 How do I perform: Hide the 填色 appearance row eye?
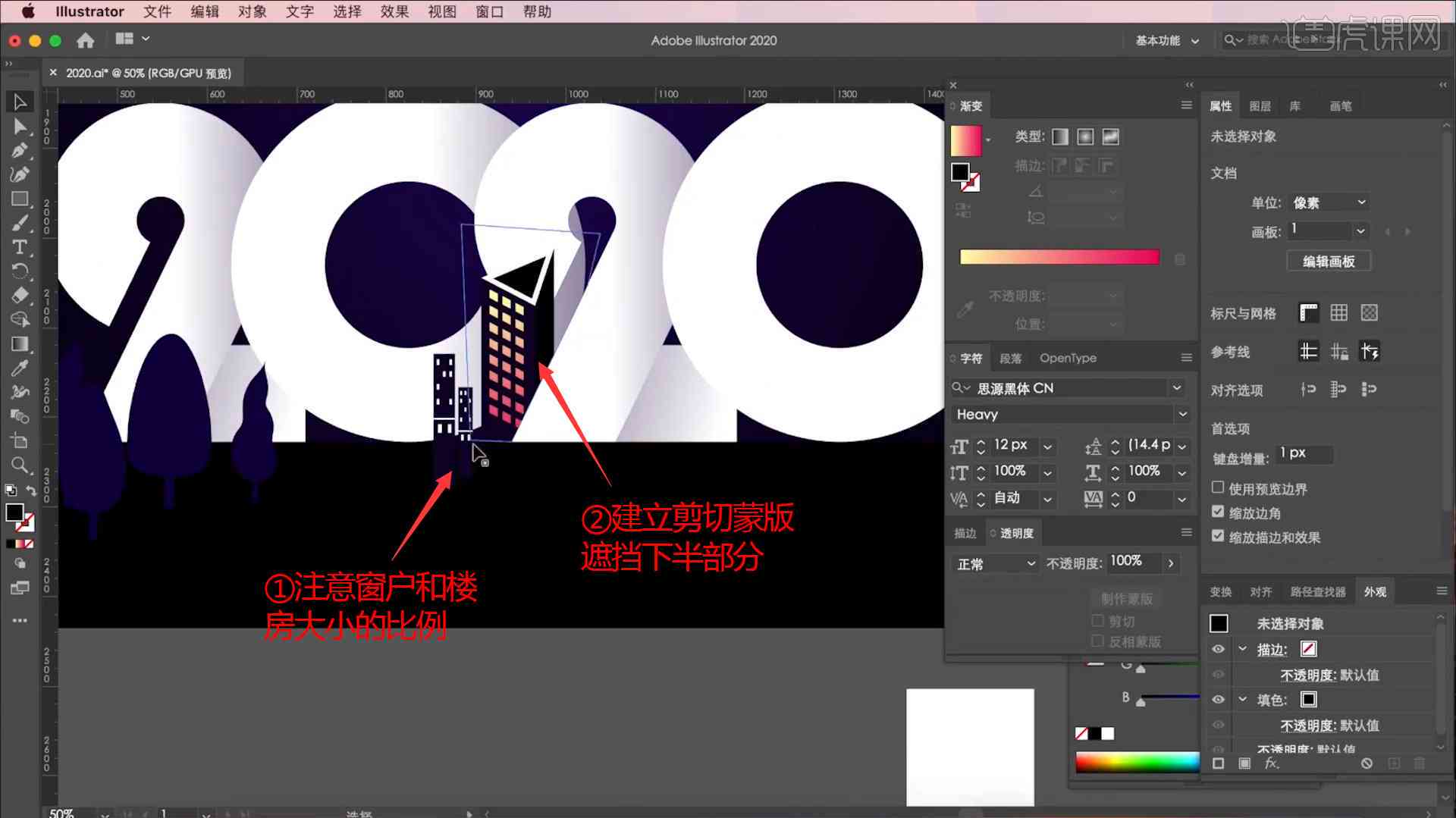(x=1218, y=699)
